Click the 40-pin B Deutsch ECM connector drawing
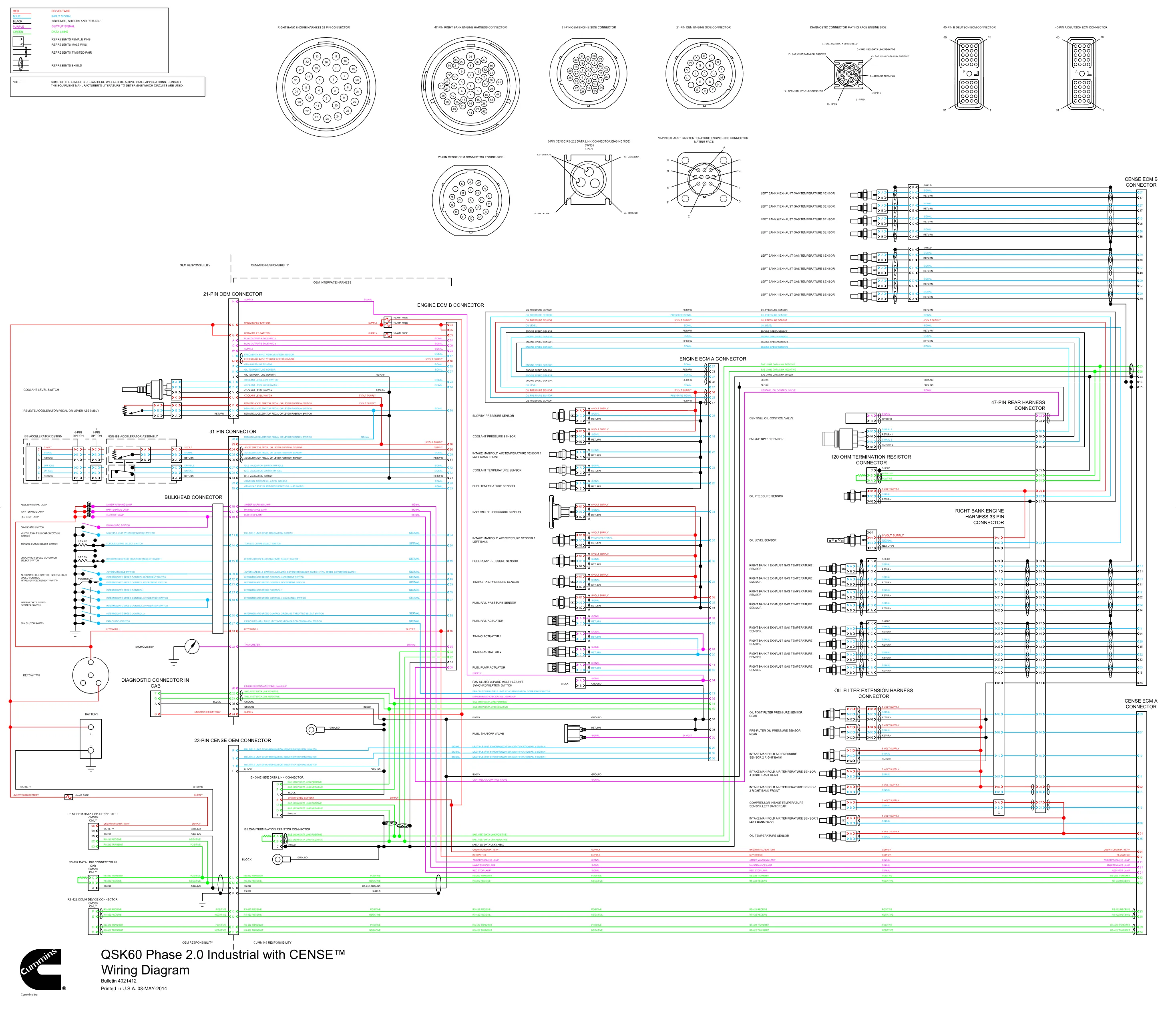Viewport: 1176px width, 1015px height. tap(969, 75)
